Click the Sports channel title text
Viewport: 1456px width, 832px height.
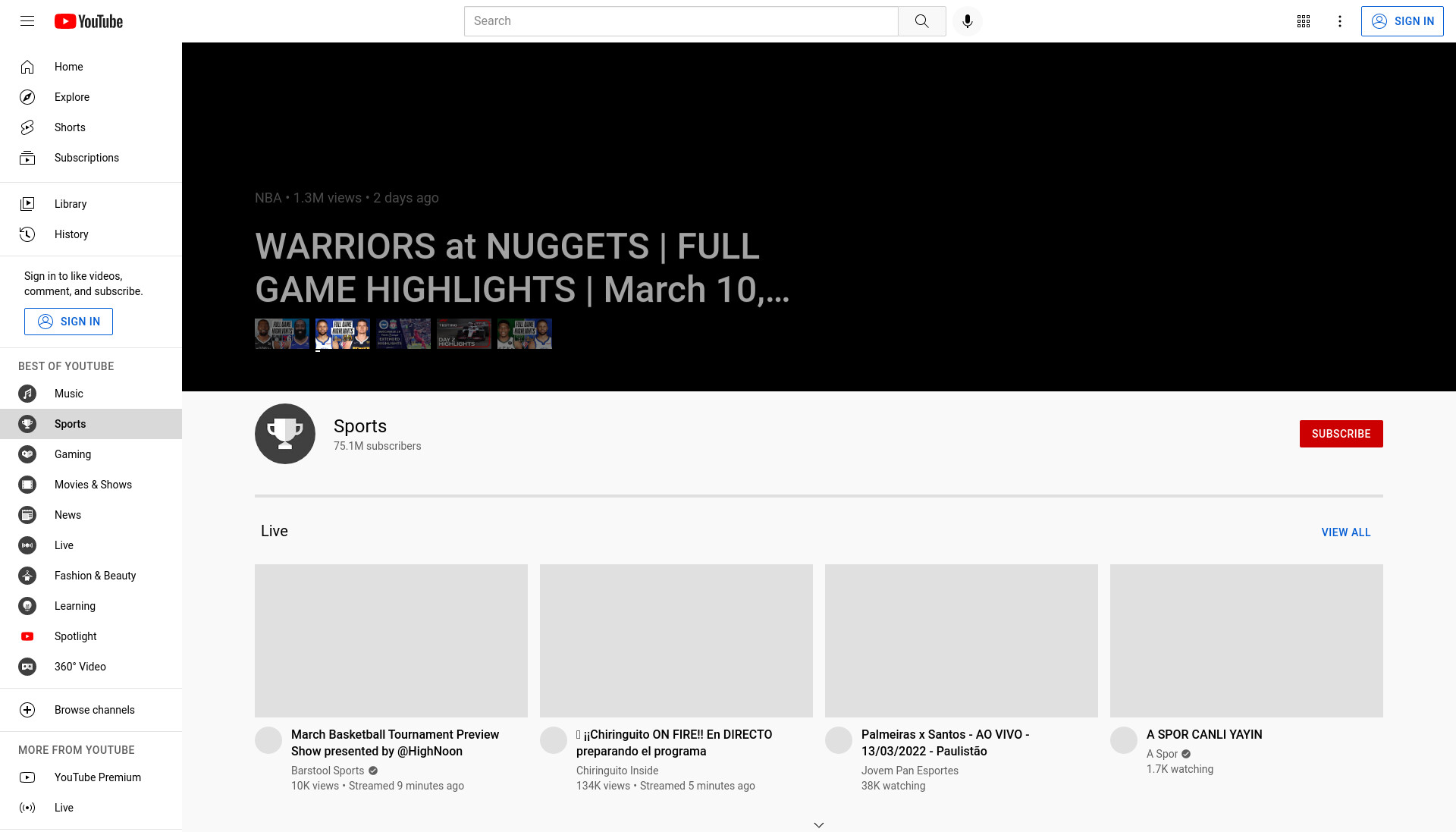point(360,426)
